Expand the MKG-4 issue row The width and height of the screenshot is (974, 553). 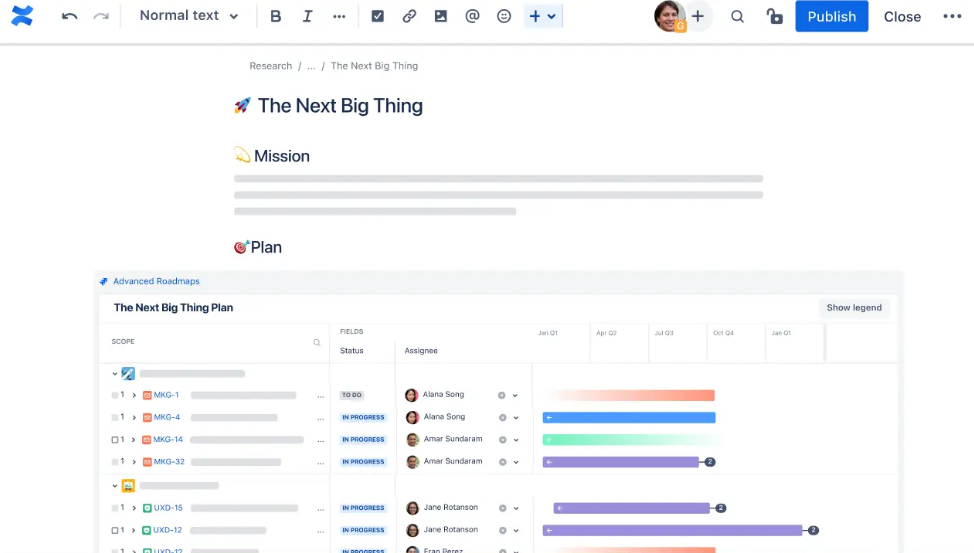pyautogui.click(x=134, y=417)
